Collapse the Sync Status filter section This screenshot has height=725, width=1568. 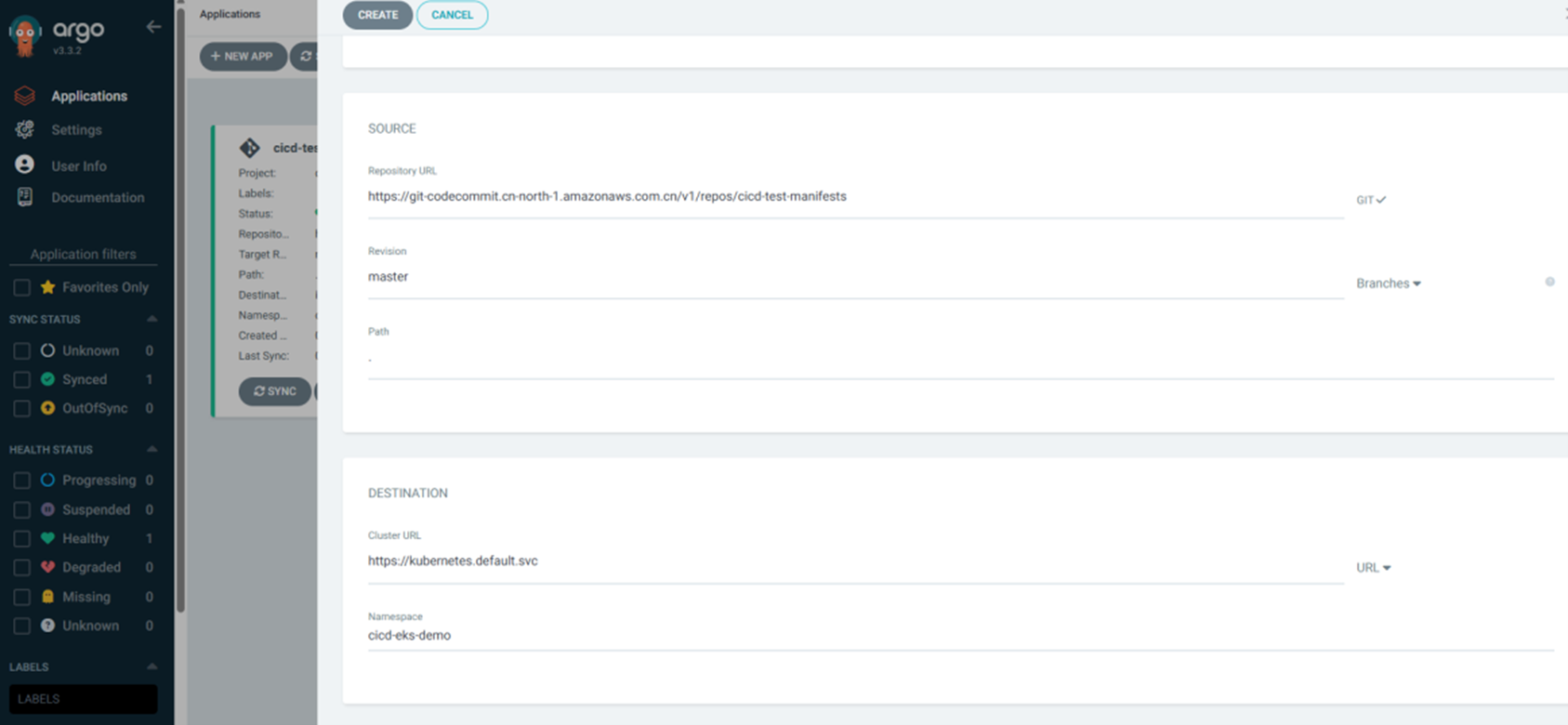click(152, 319)
